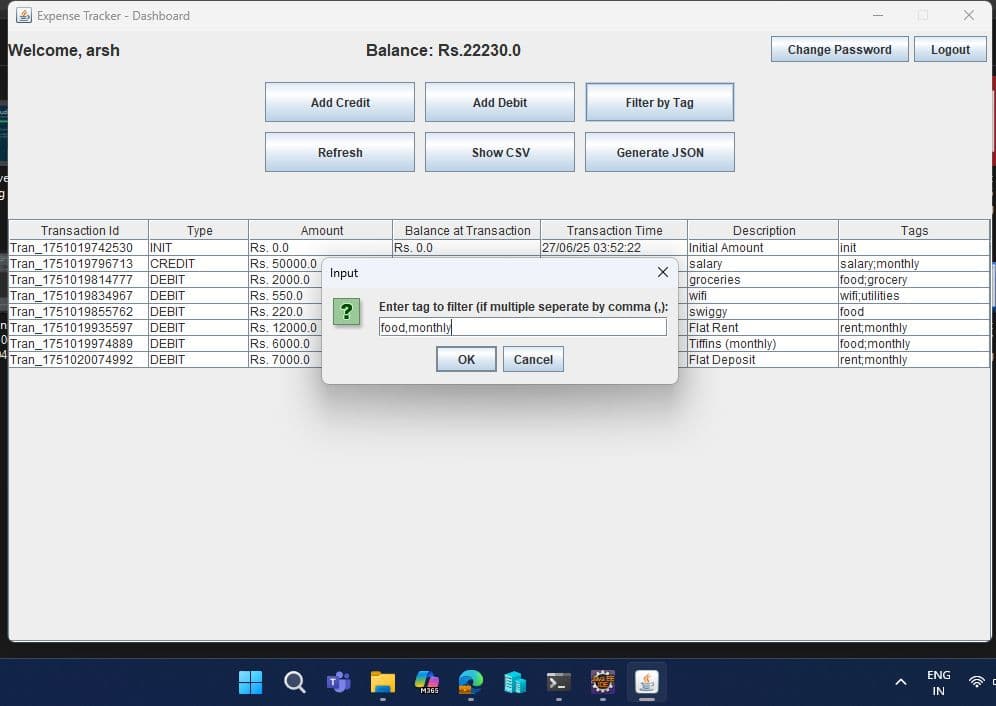This screenshot has width=996, height=706.
Task: Select cell Tran_1751019935597
Action: 79,327
